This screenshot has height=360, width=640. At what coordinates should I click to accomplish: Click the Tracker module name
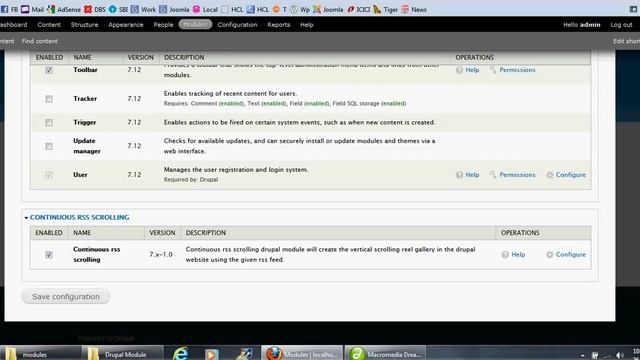(85, 99)
